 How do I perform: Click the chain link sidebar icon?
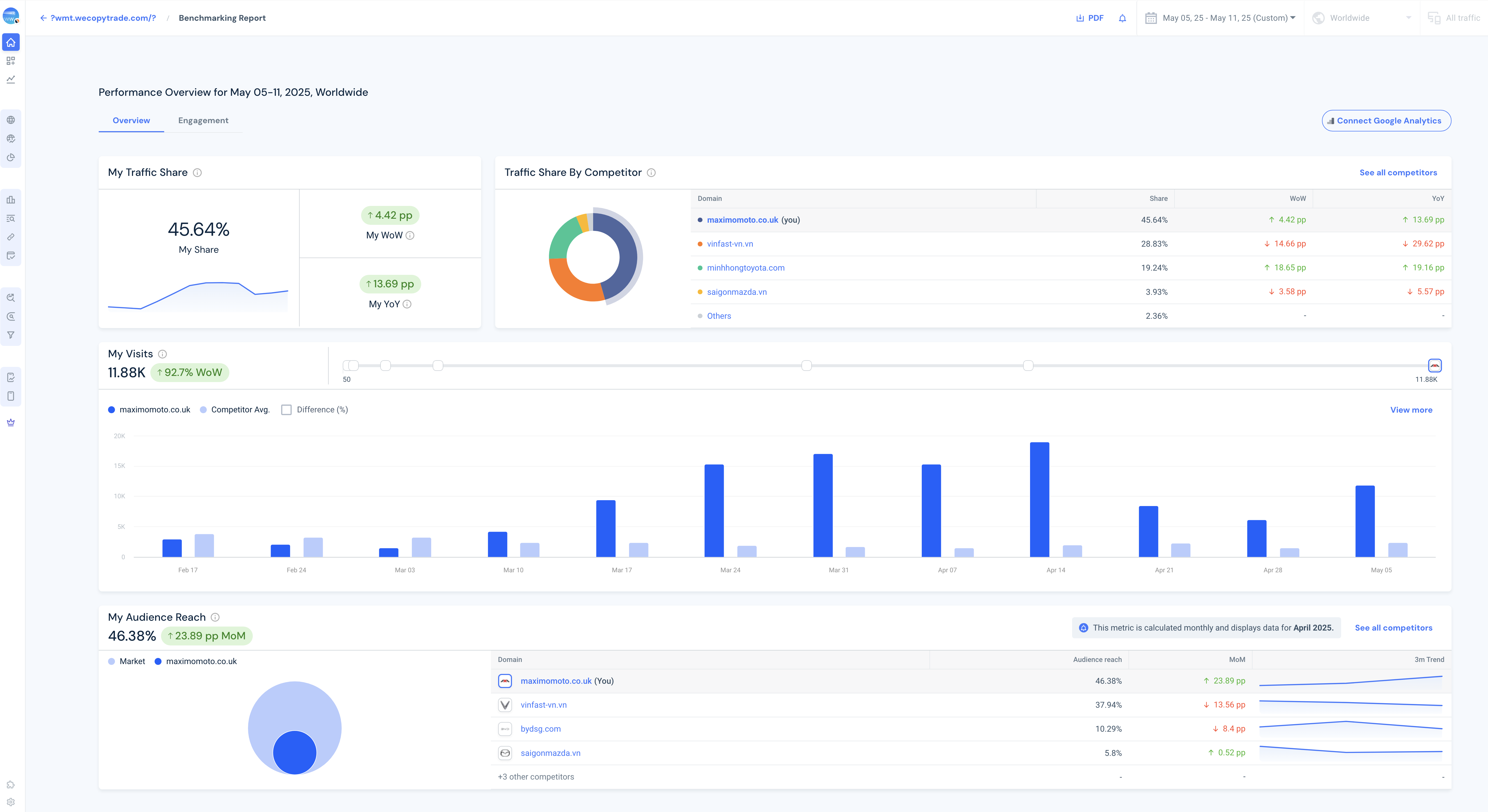click(x=11, y=237)
